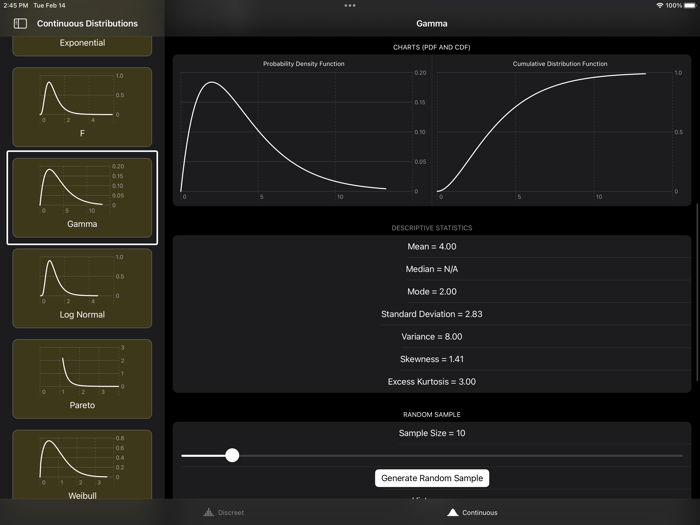
Task: Select the Exponential distribution item
Action: (x=82, y=44)
